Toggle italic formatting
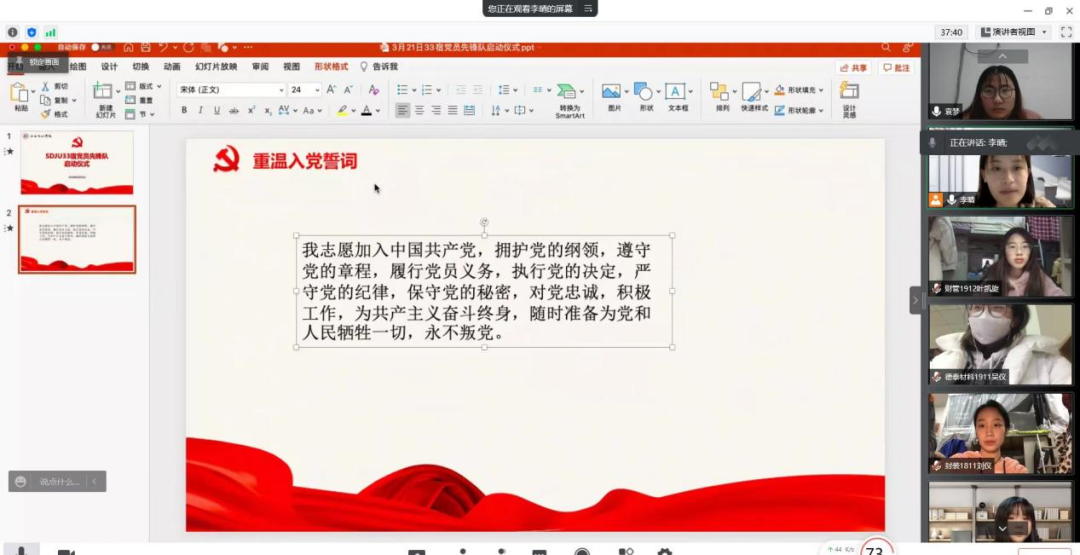This screenshot has height=555, width=1080. [x=200, y=110]
